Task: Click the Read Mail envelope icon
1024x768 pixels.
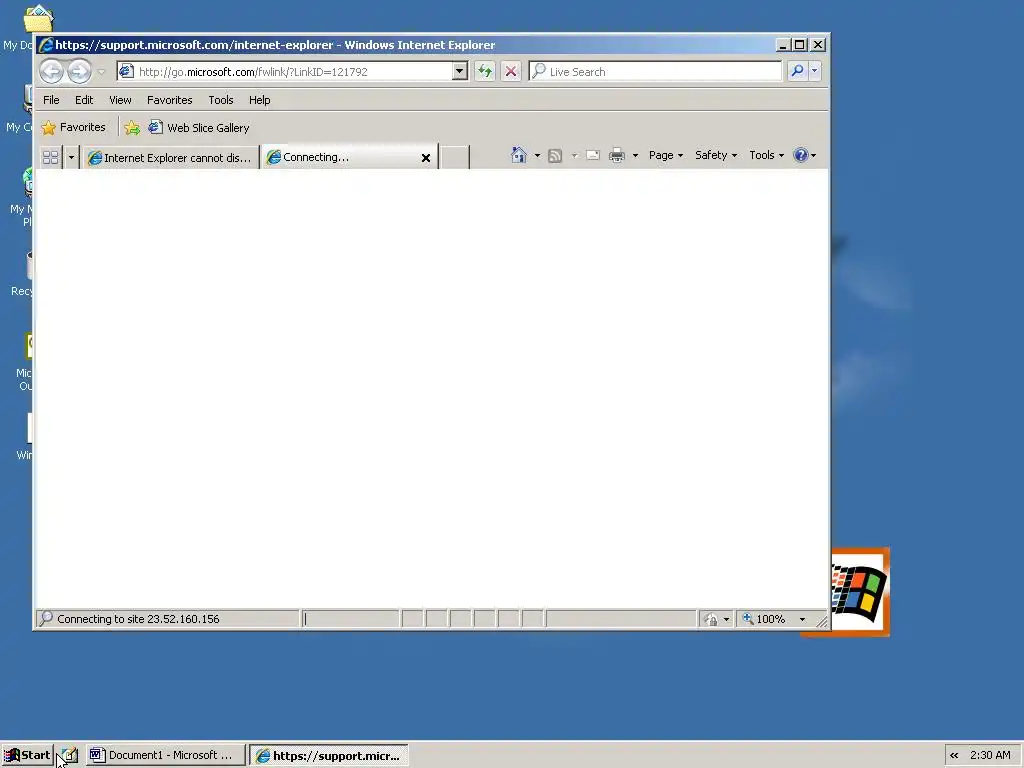Action: click(593, 155)
